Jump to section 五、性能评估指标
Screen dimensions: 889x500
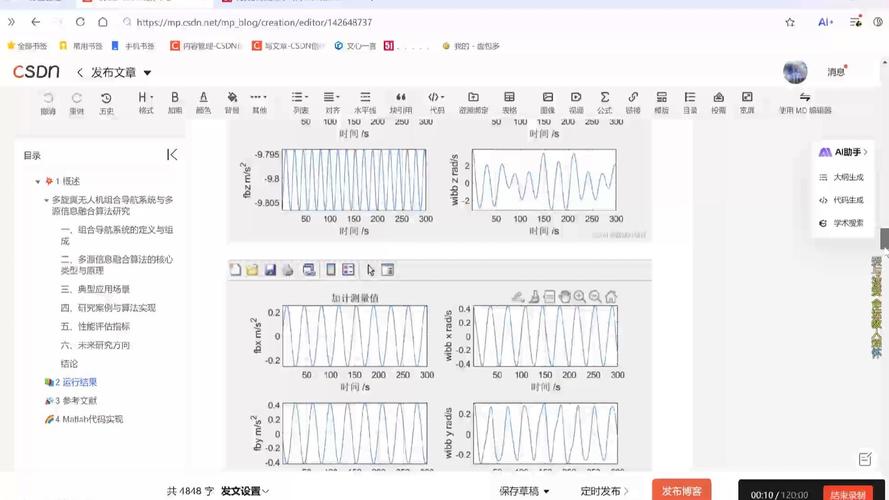[x=95, y=327]
